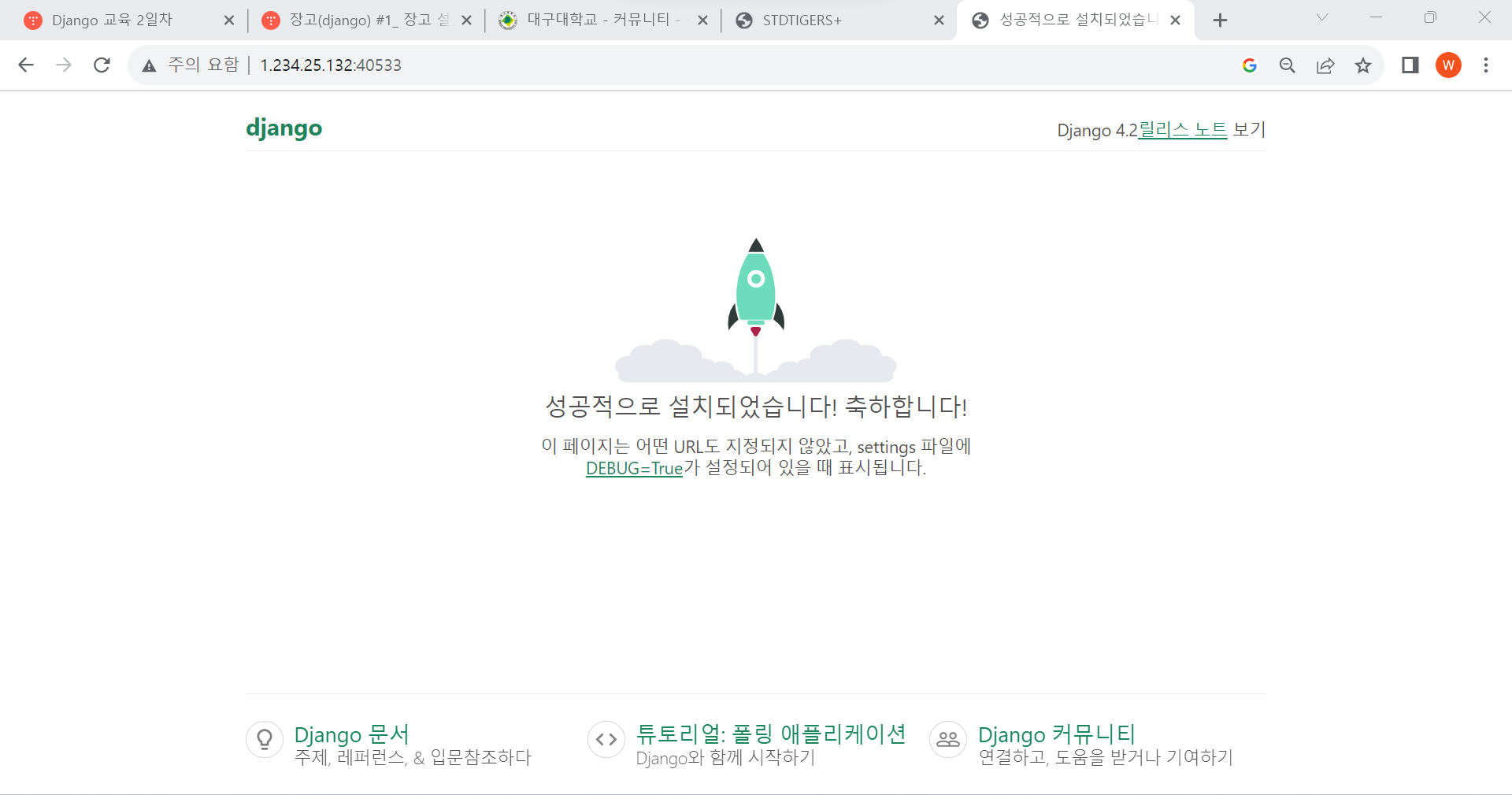The height and width of the screenshot is (795, 1512).
Task: Bookmark this page with the star
Action: point(1363,65)
